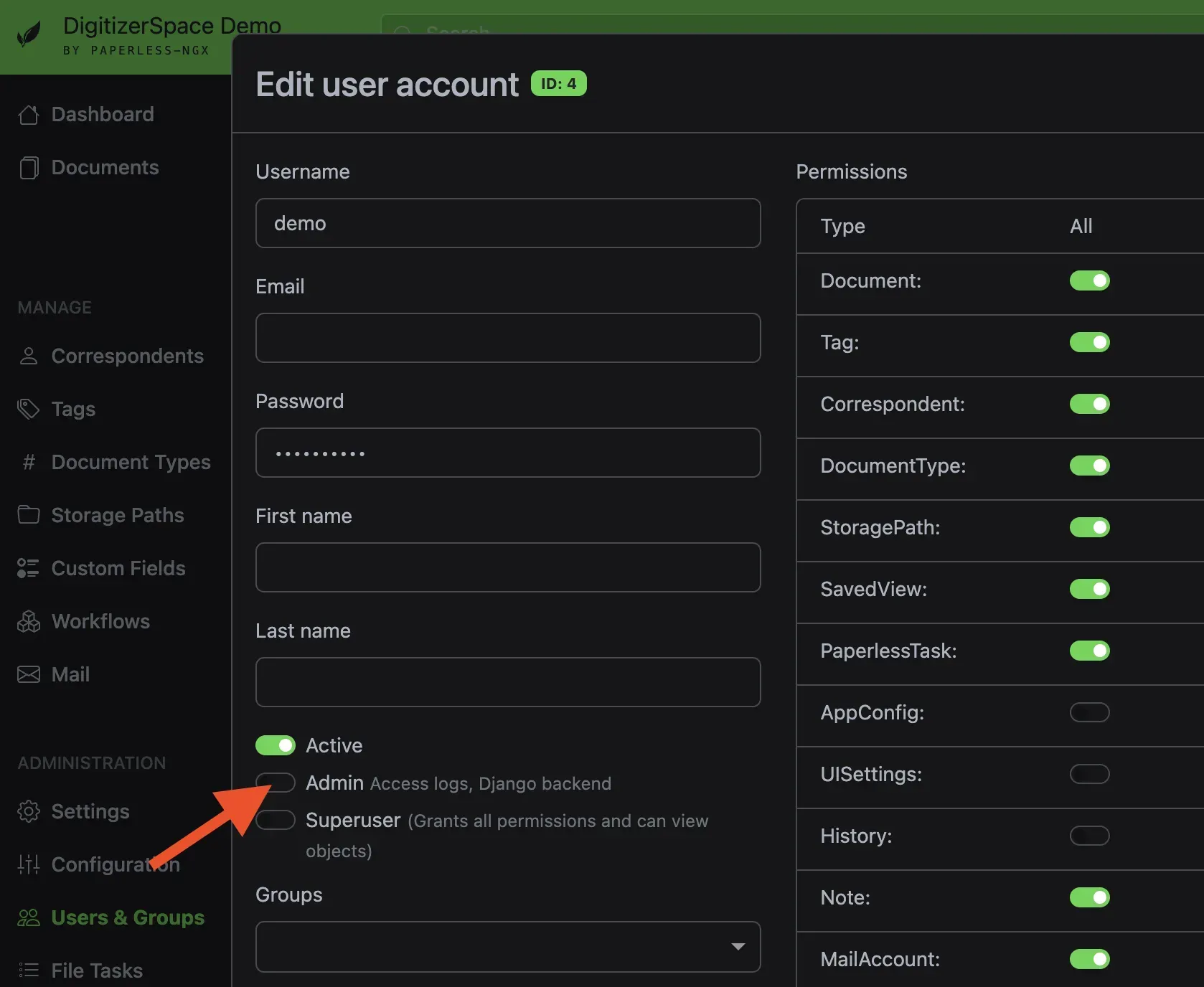Click the Last name field

508,682
